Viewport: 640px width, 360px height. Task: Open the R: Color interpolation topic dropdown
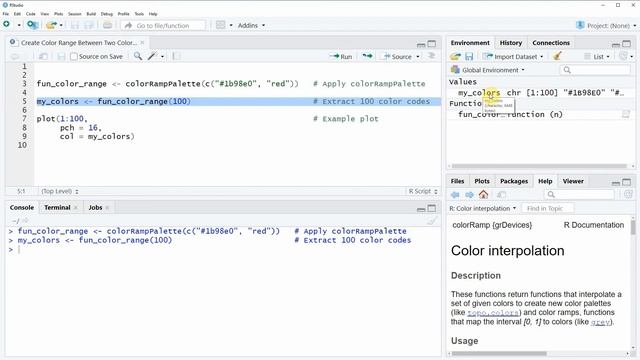482,208
